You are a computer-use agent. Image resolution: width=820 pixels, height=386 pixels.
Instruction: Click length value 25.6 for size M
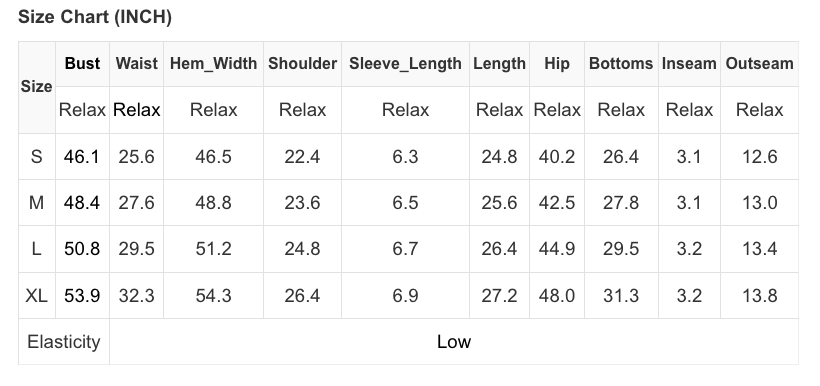[x=499, y=202]
